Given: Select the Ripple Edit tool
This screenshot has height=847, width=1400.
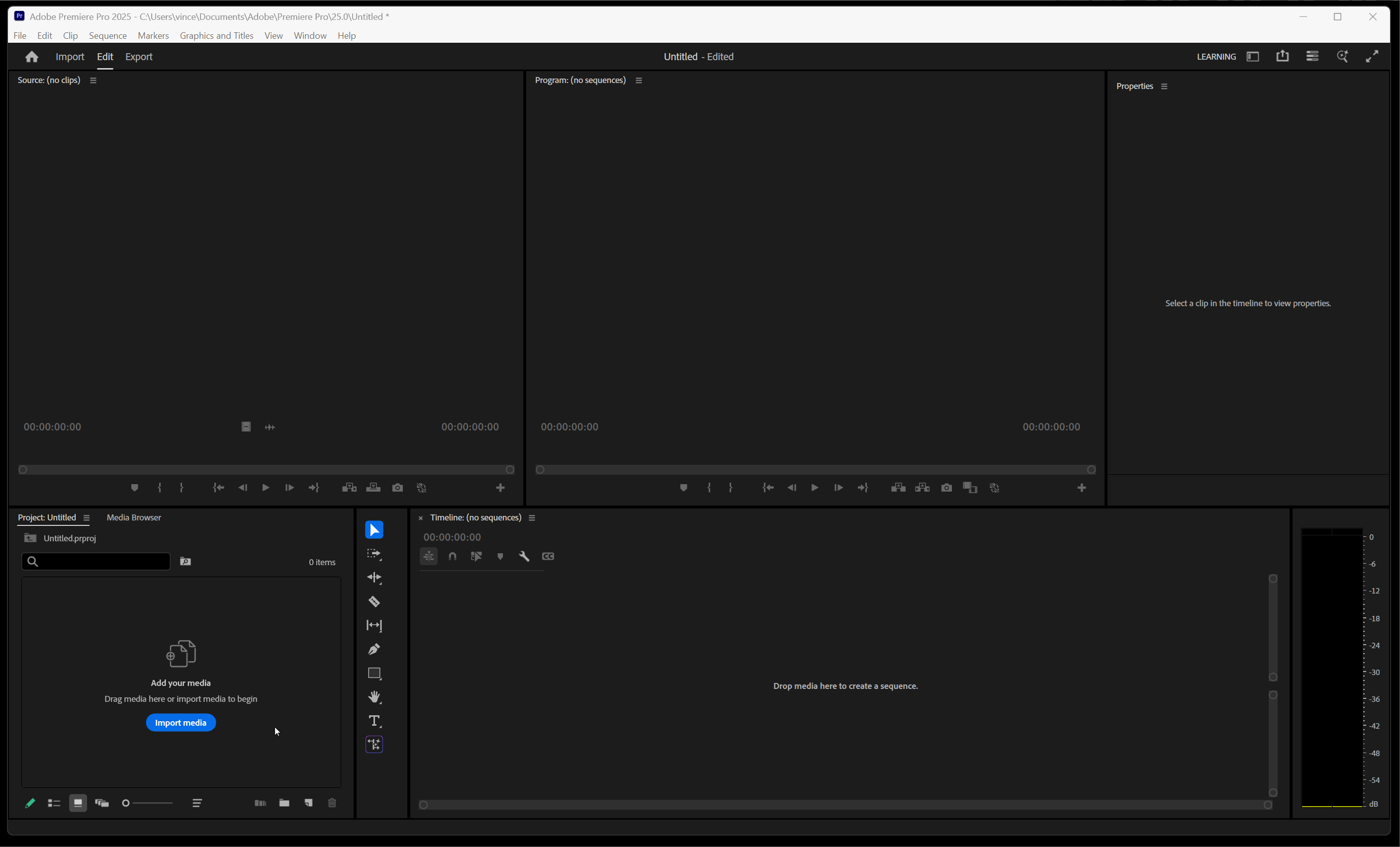Looking at the screenshot, I should pos(374,578).
